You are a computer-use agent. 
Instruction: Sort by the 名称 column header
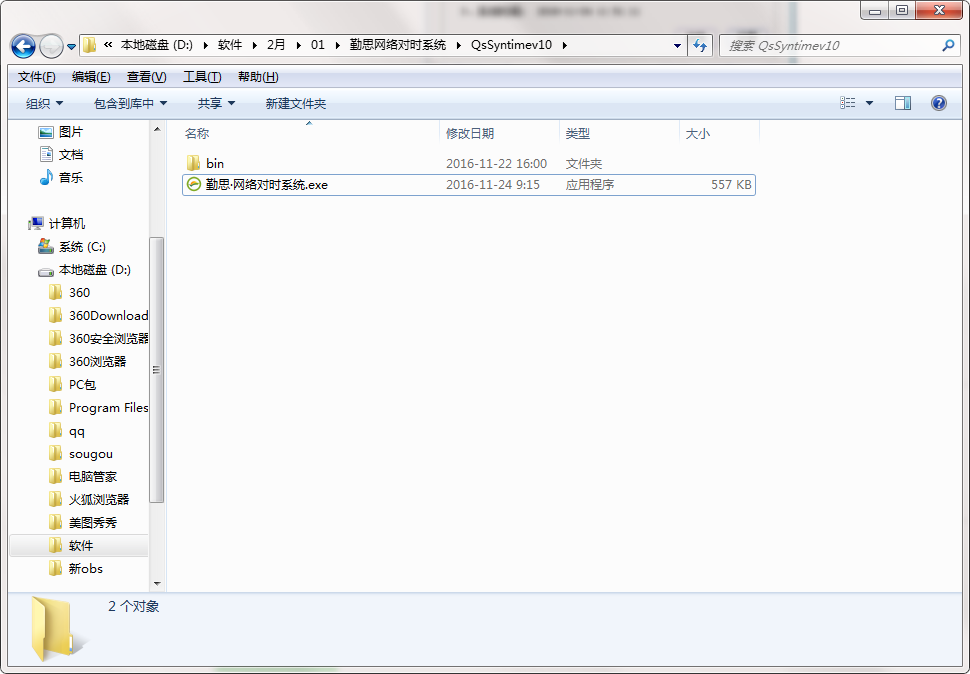[x=197, y=133]
